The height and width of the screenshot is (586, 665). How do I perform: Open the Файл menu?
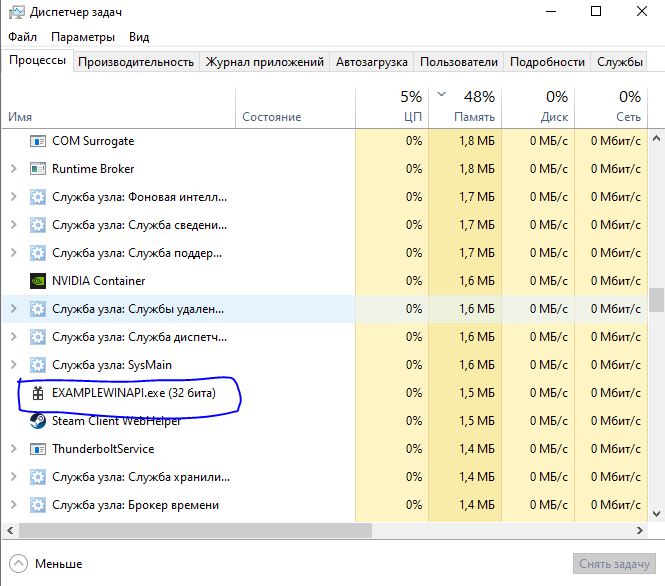22,37
